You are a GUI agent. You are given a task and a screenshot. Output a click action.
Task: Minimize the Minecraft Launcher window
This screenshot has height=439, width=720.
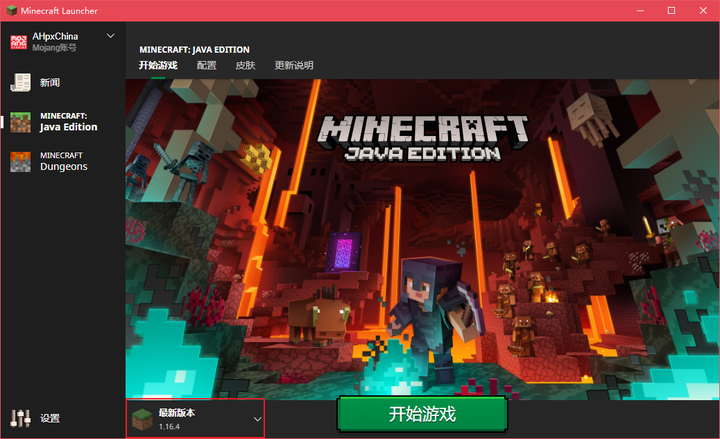point(640,11)
